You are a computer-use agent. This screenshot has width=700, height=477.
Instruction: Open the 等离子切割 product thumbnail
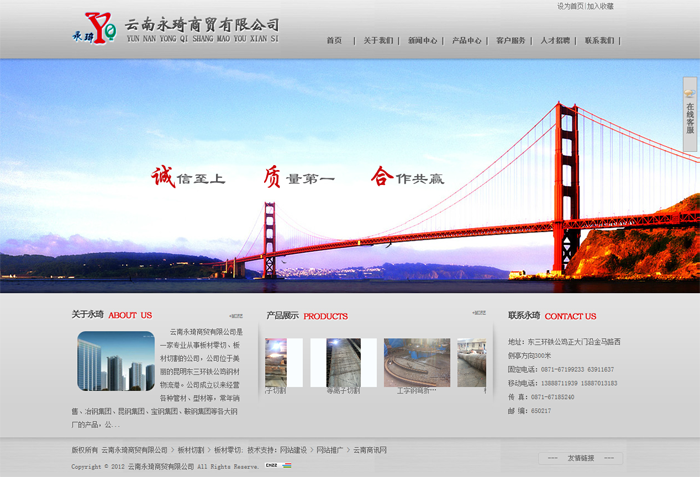point(342,363)
